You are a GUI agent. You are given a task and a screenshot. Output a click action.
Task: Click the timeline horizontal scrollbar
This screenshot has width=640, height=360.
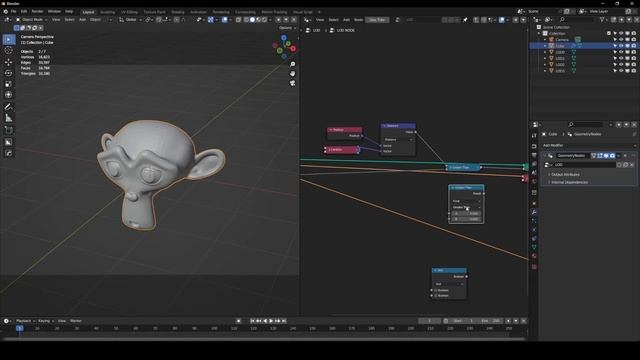(263, 339)
